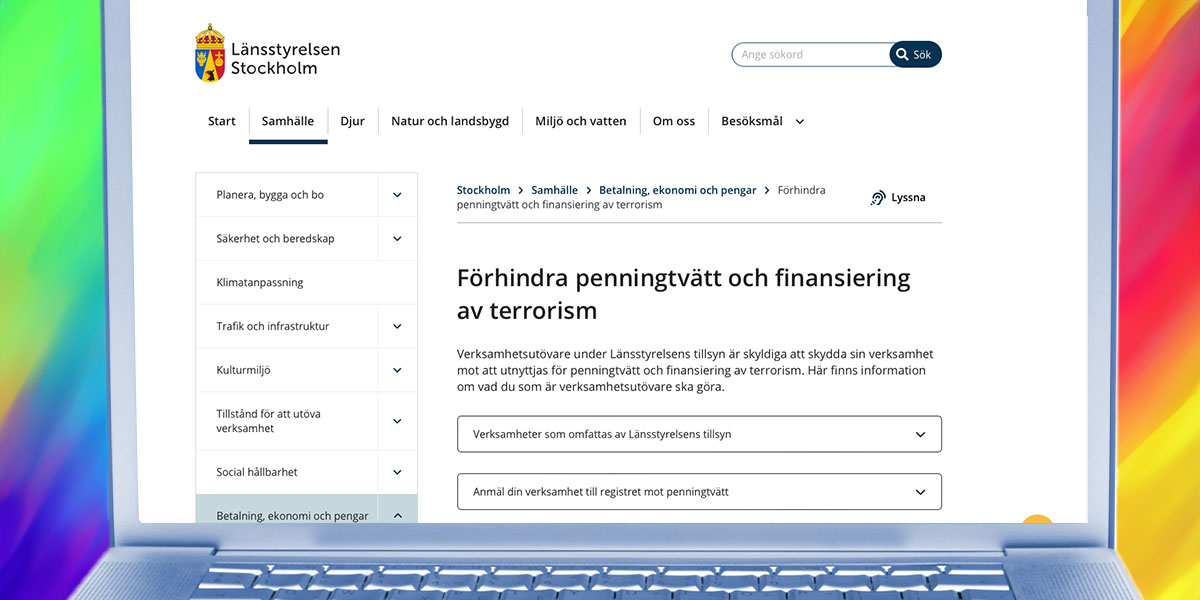Open Klimatanpassning sidebar link
This screenshot has height=600, width=1200.
click(x=260, y=283)
